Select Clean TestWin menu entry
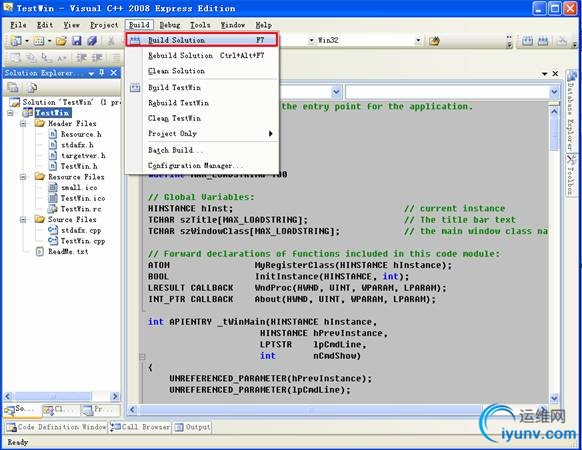The width and height of the screenshot is (582, 450). (x=202, y=118)
